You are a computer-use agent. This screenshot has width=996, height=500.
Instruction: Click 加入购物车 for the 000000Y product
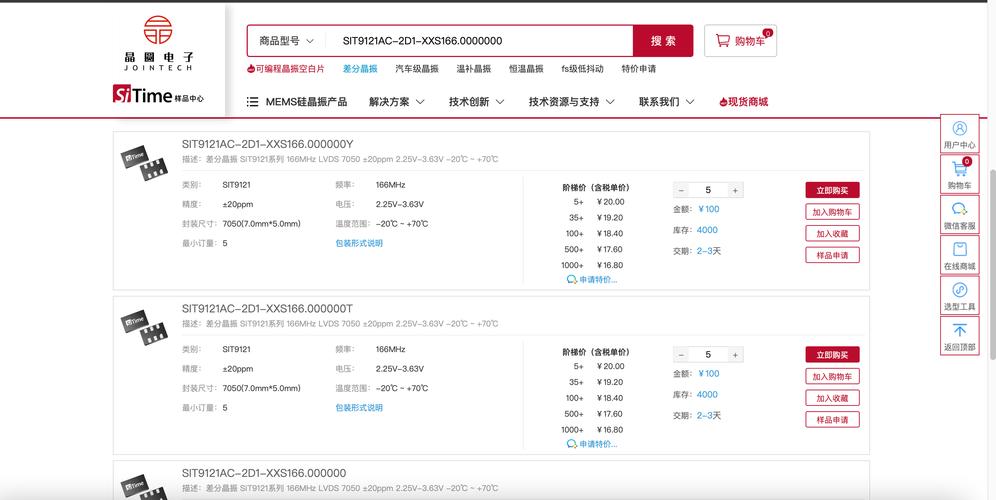click(x=832, y=212)
